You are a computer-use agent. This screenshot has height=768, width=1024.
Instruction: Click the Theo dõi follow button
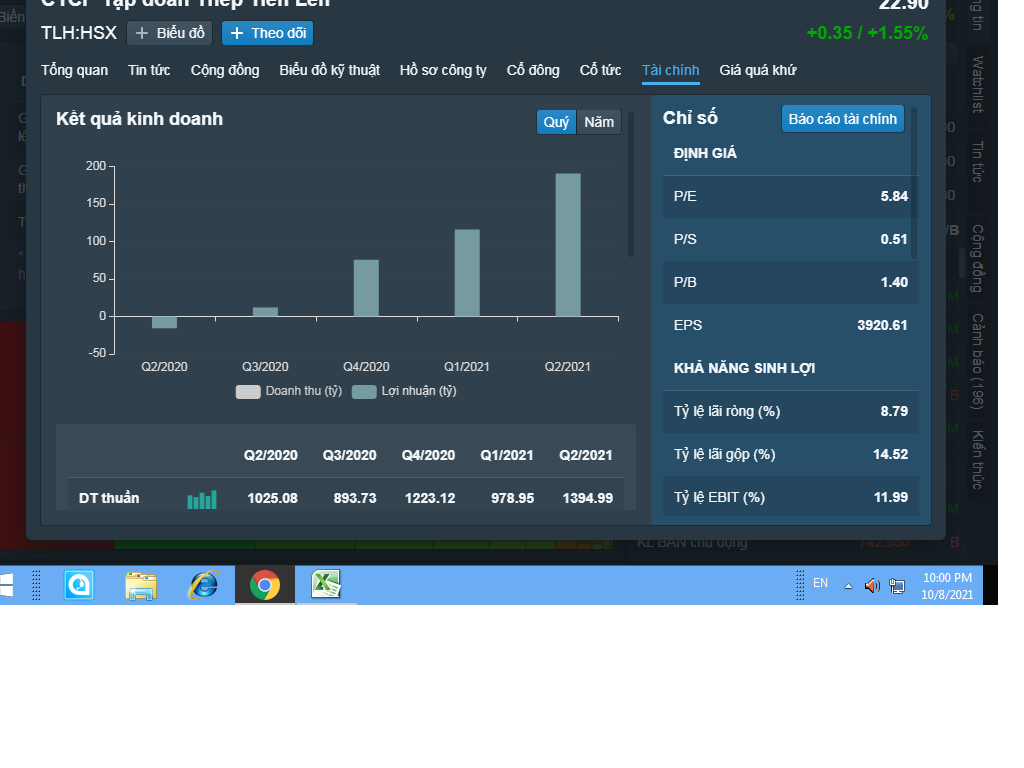point(268,33)
